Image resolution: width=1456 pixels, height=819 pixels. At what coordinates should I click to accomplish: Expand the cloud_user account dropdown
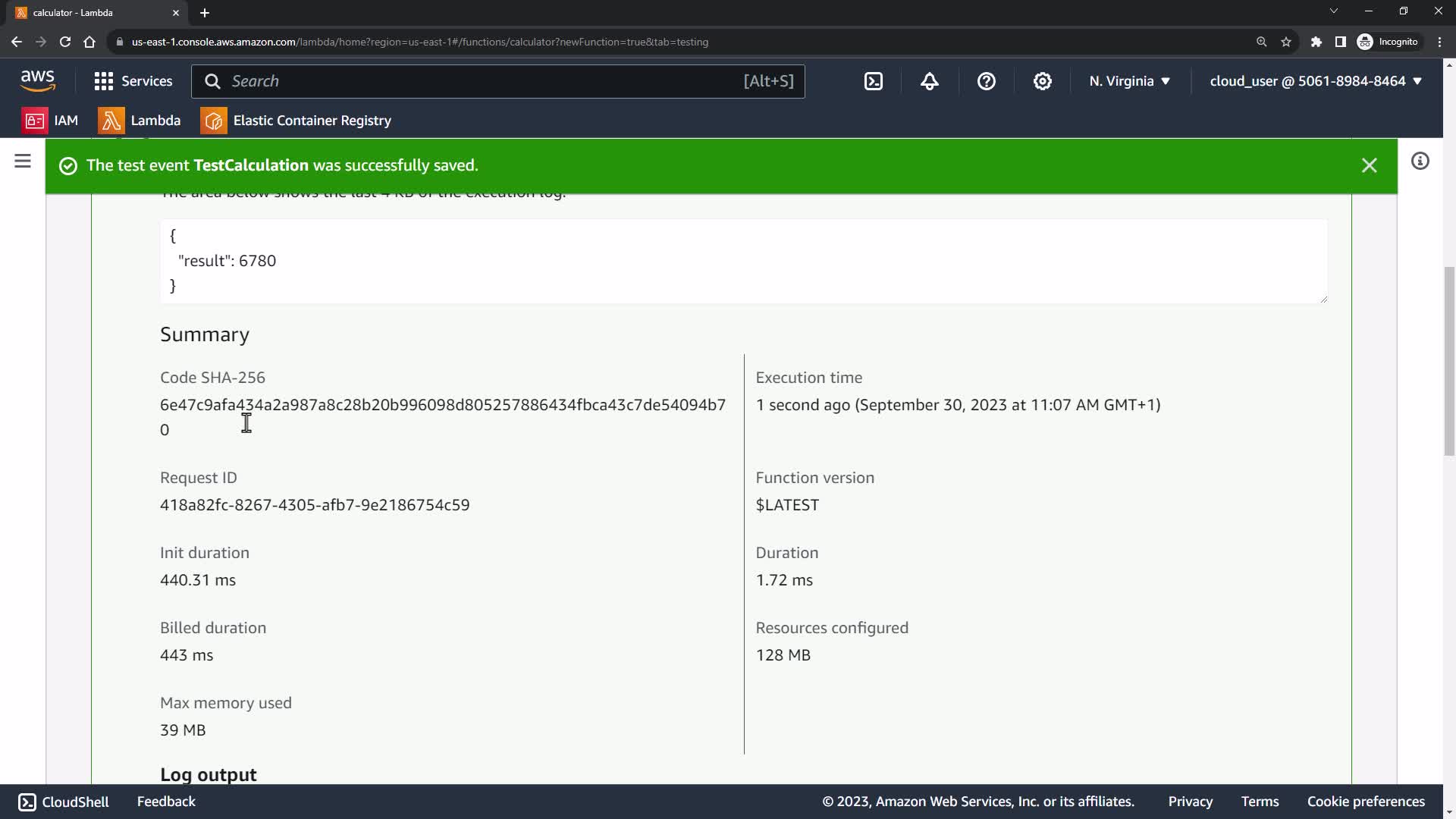click(1315, 81)
